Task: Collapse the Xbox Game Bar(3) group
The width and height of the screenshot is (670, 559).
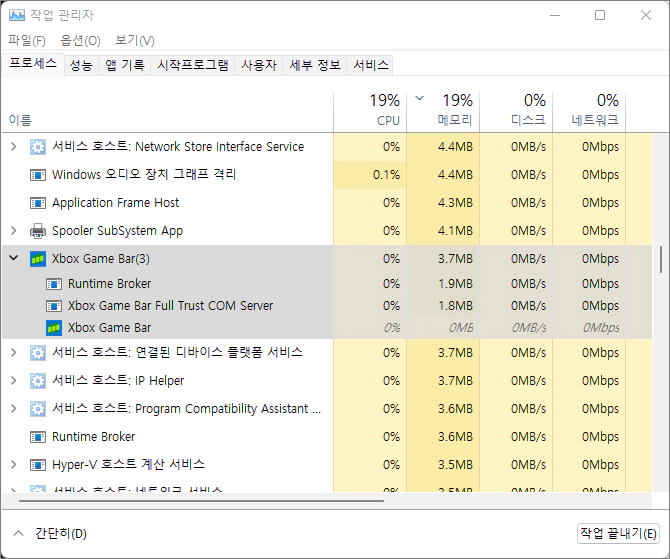Action: click(x=14, y=258)
